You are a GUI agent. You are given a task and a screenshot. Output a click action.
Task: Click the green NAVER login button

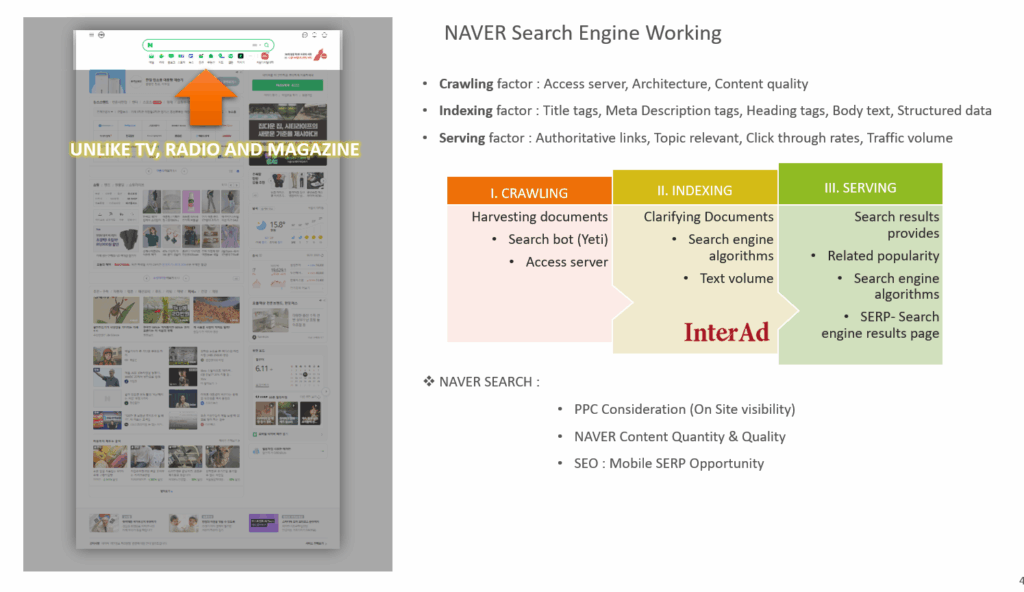click(287, 85)
